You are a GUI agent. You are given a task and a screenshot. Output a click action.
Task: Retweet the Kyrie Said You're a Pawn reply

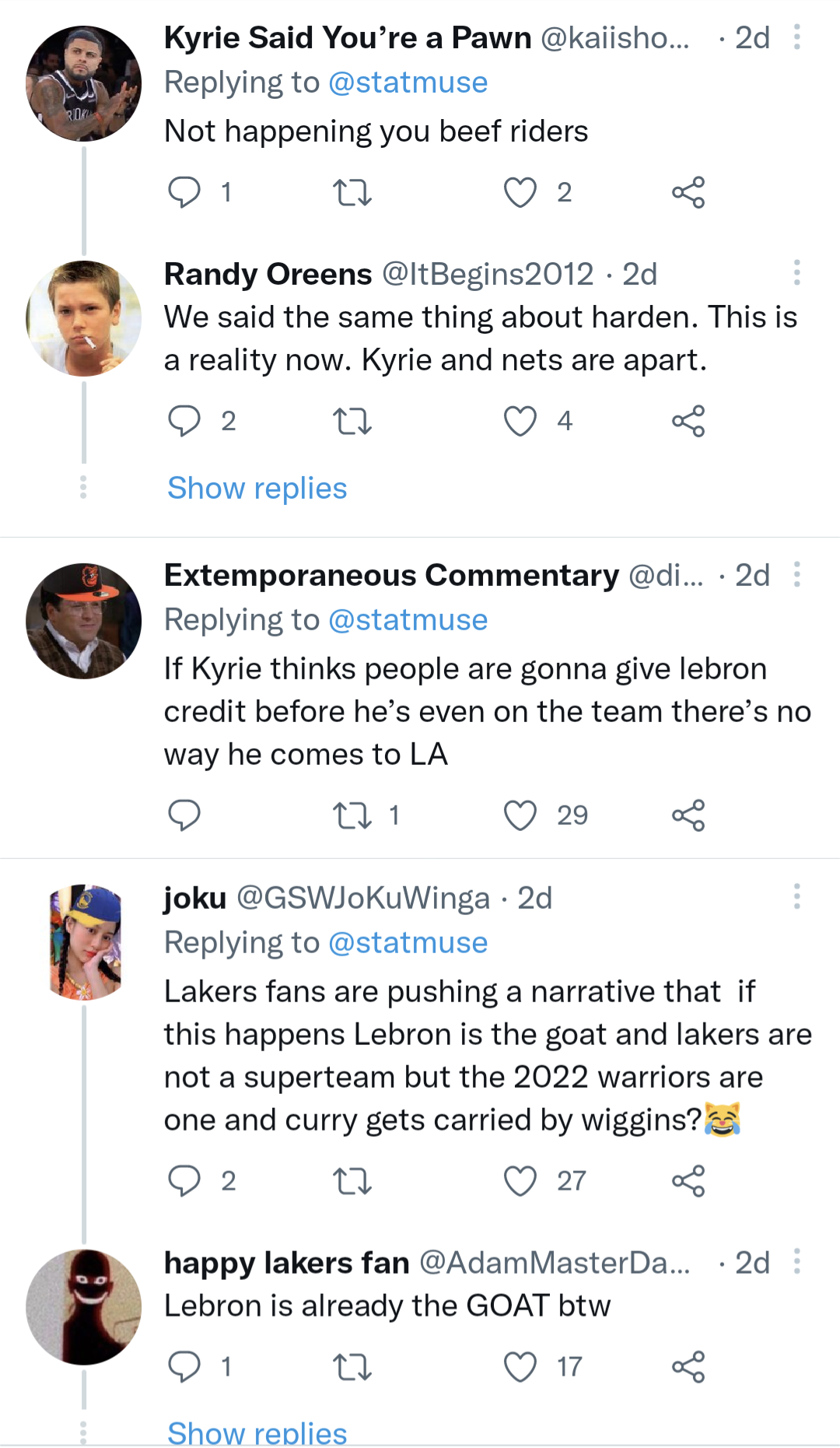[352, 192]
